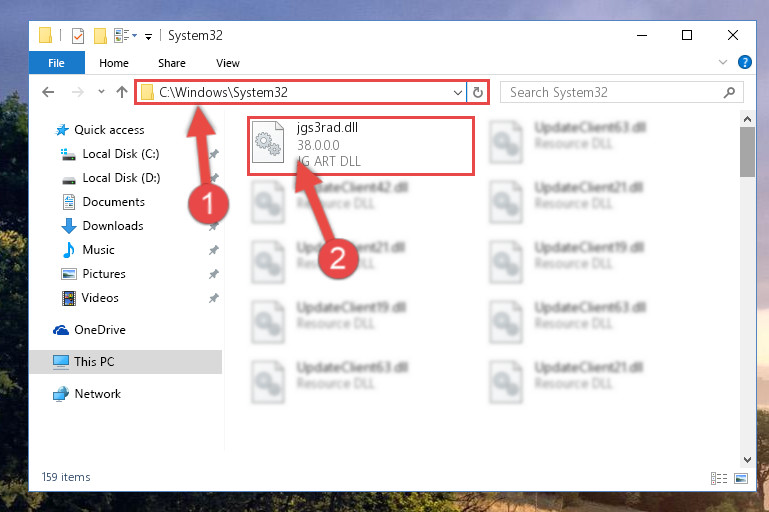
Task: Click the jgs3rad.dll gear file icon
Action: click(268, 142)
